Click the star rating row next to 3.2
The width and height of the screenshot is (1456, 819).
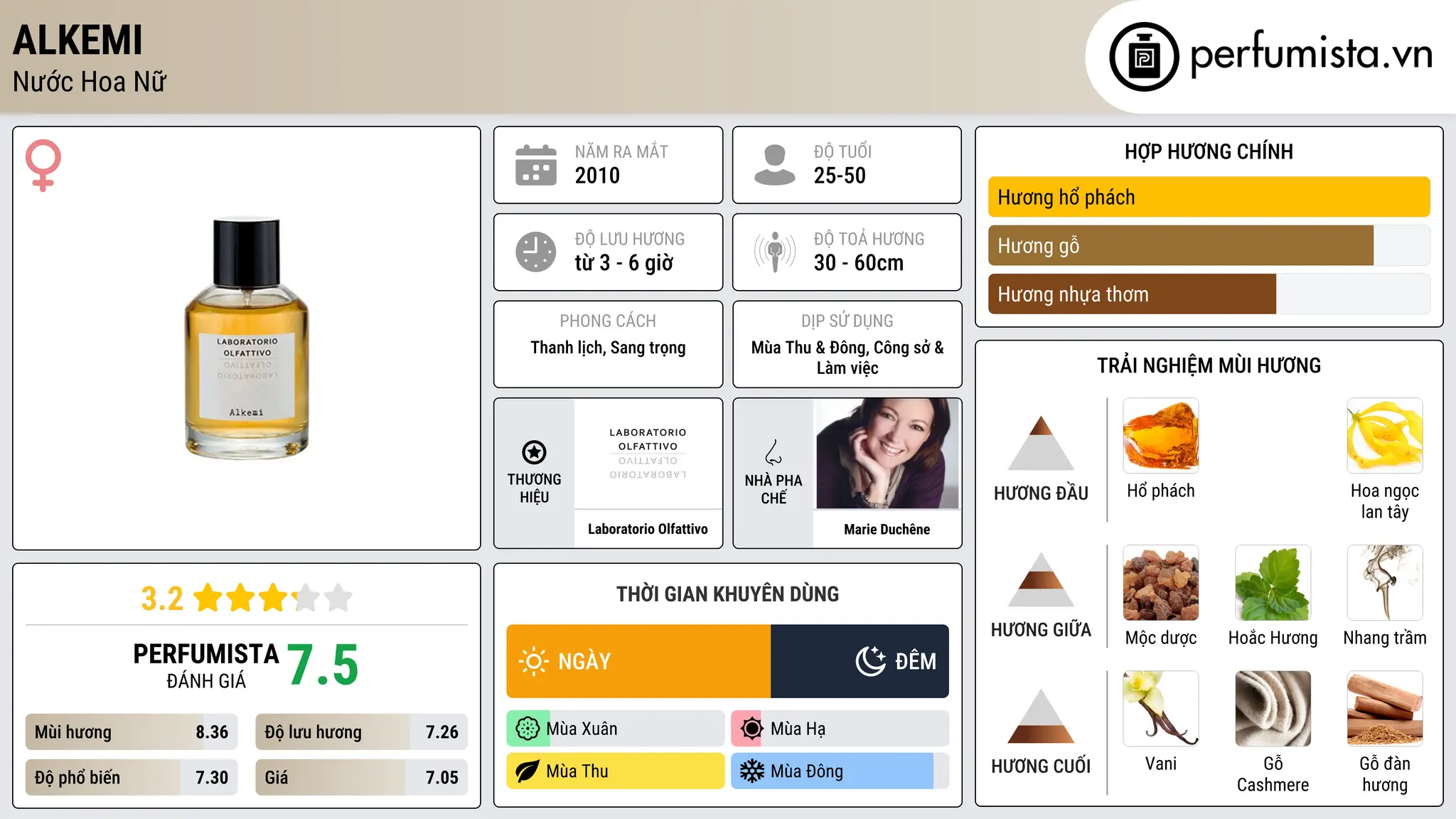(x=273, y=598)
